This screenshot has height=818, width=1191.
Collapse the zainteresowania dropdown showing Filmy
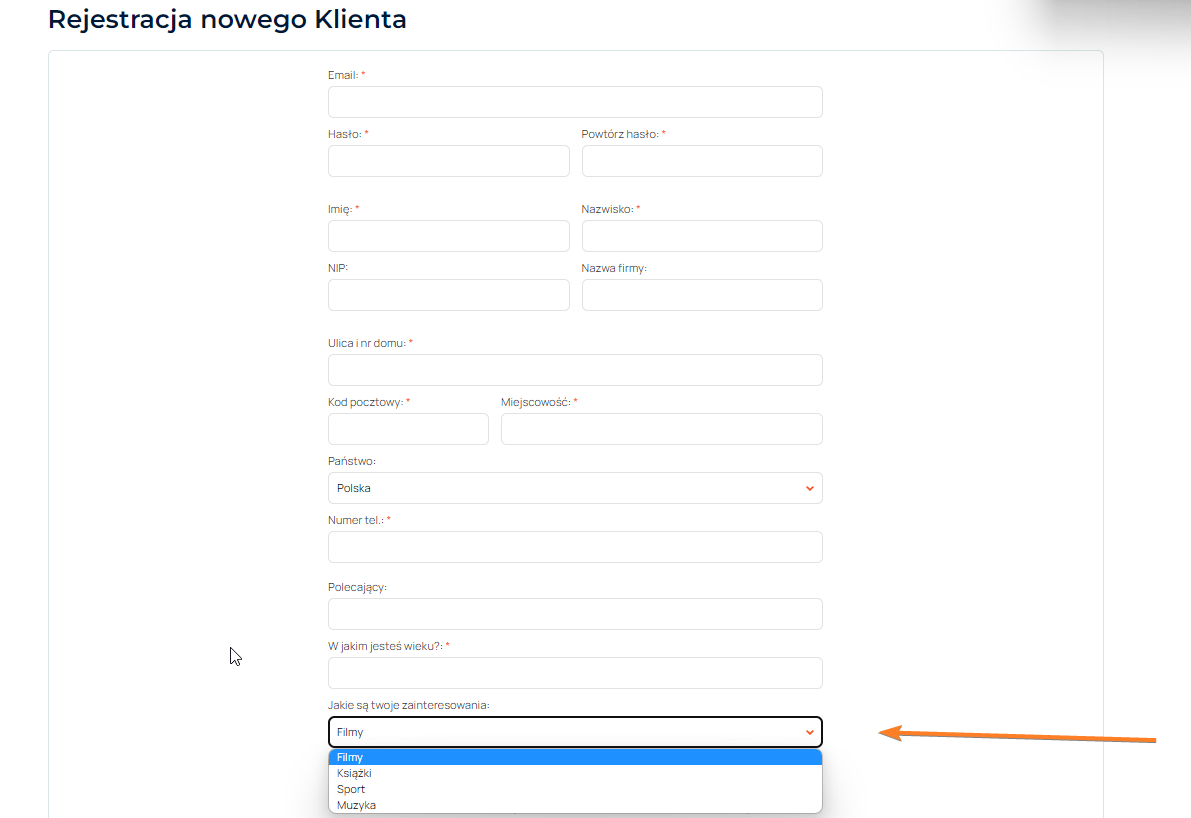575,732
